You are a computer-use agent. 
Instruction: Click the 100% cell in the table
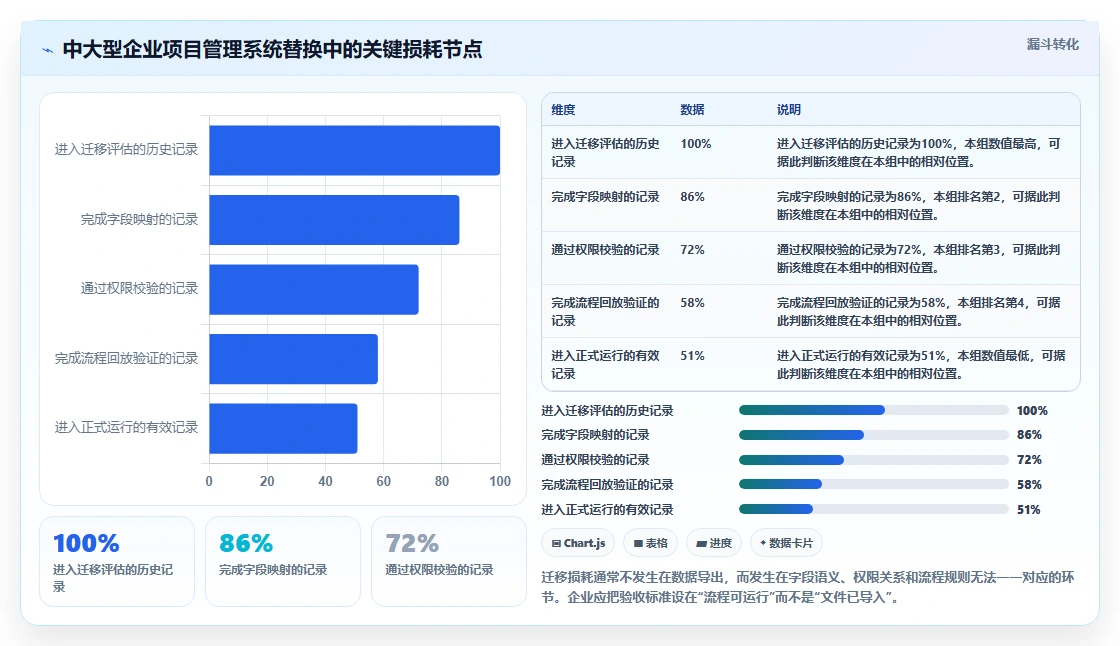[695, 144]
